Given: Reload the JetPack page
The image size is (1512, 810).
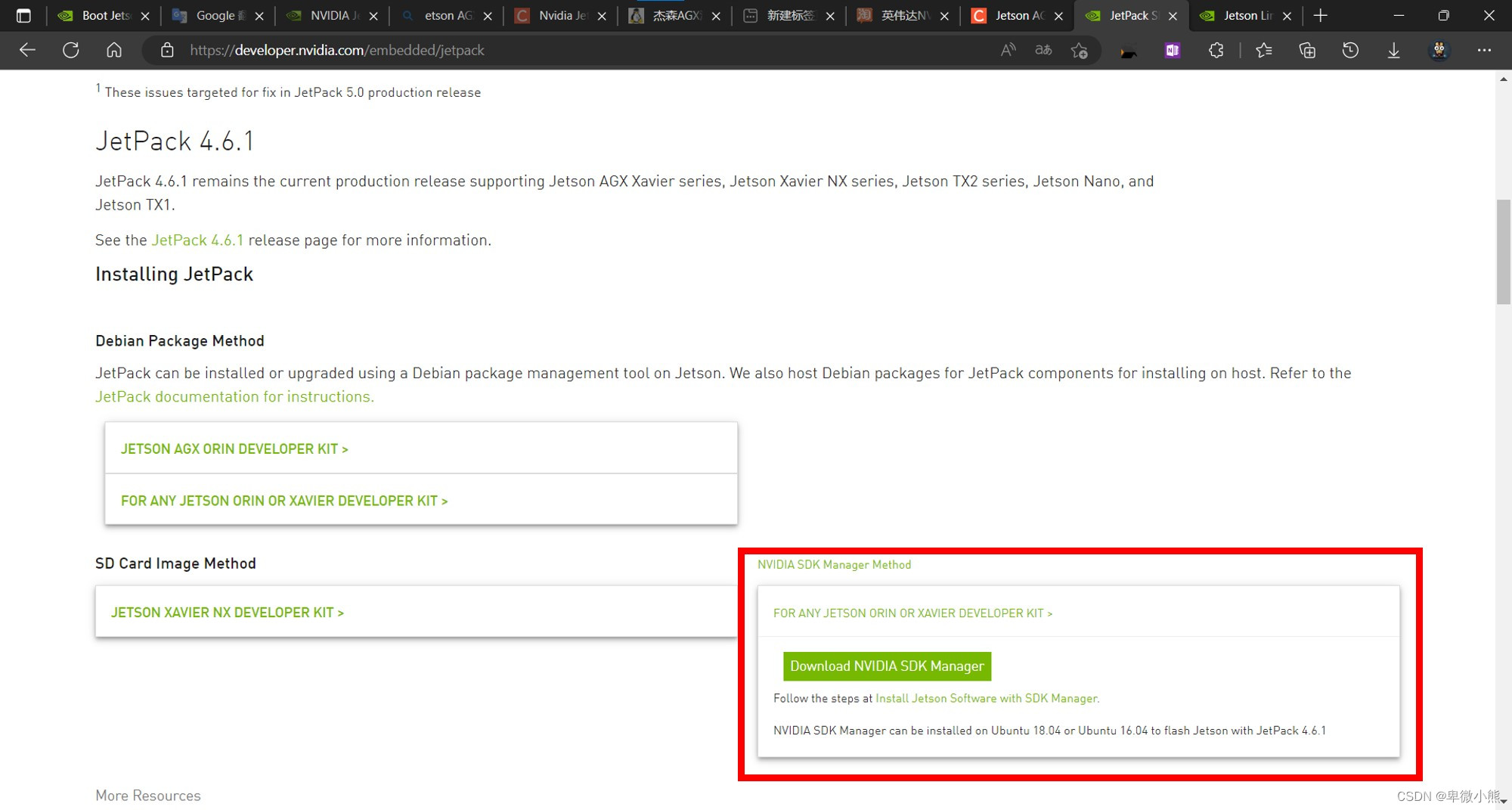Looking at the screenshot, I should [x=71, y=51].
